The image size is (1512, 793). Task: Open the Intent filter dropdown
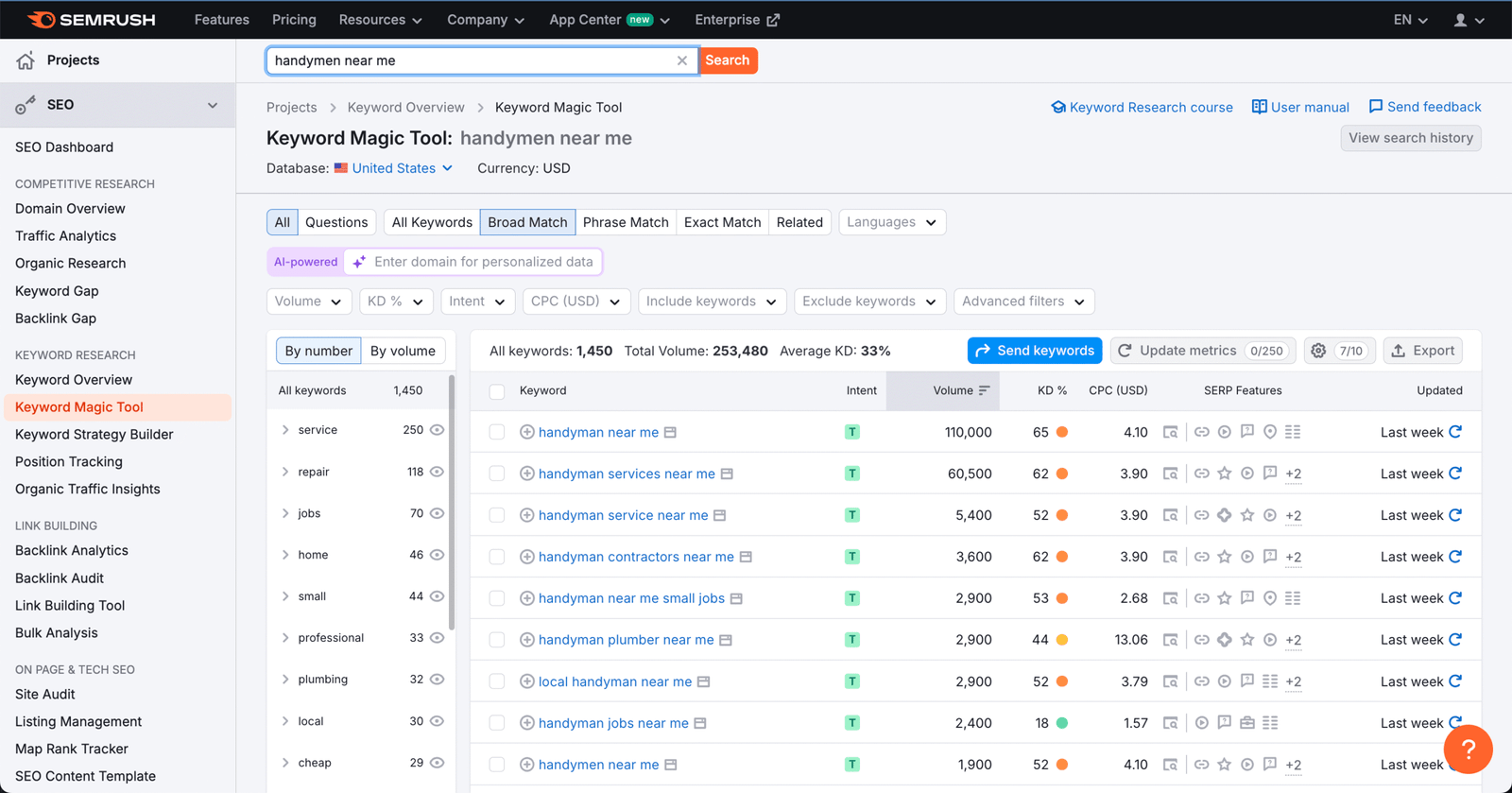point(477,302)
